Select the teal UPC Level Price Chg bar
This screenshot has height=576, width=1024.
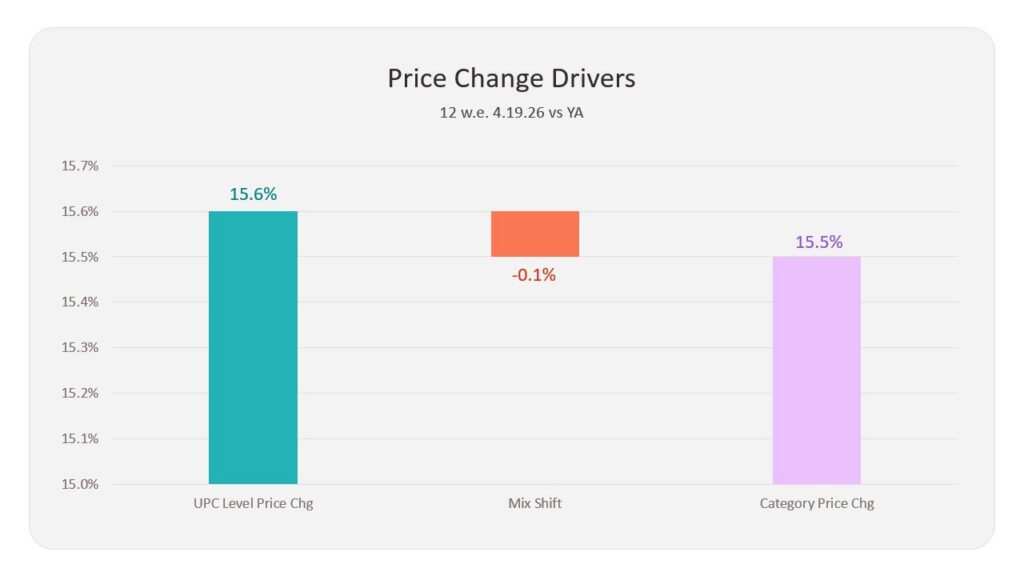253,347
